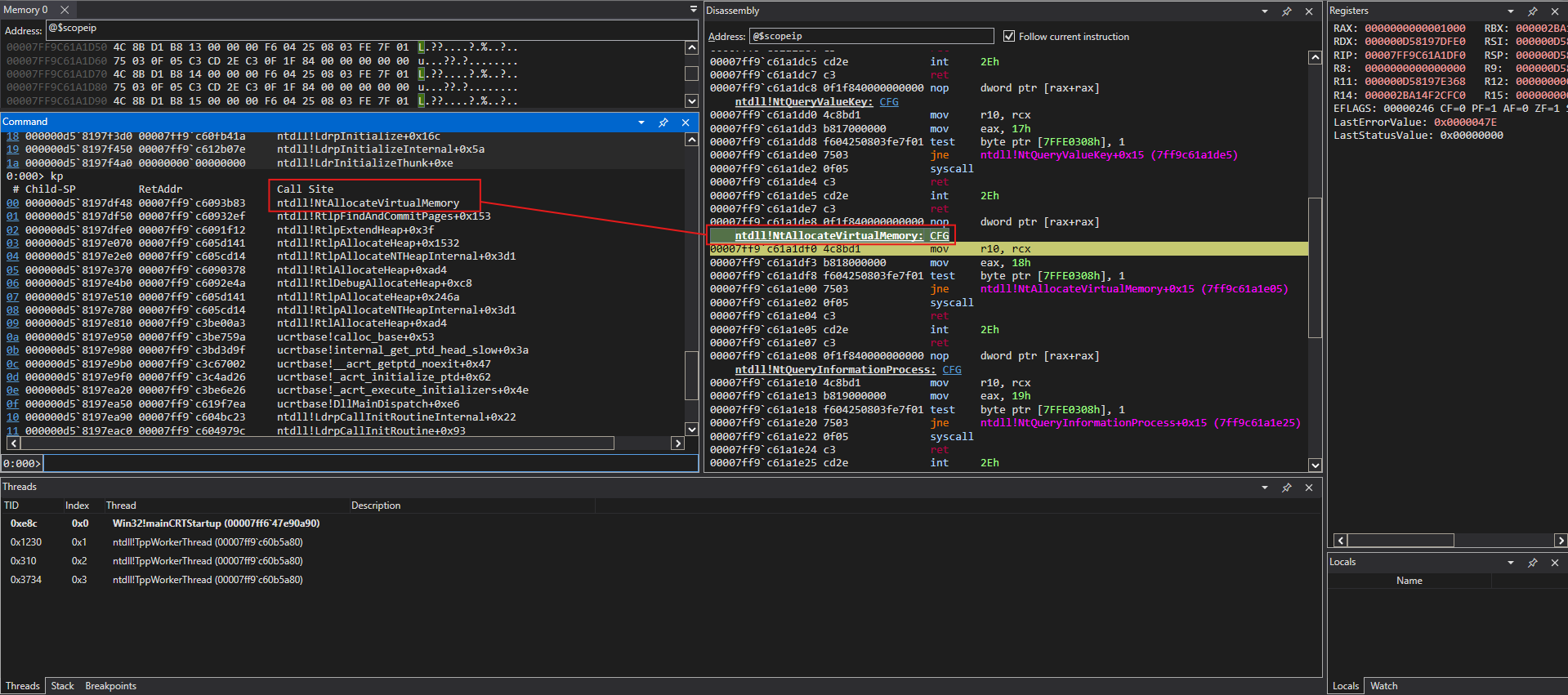Pin the Threads panel

pyautogui.click(x=1287, y=488)
